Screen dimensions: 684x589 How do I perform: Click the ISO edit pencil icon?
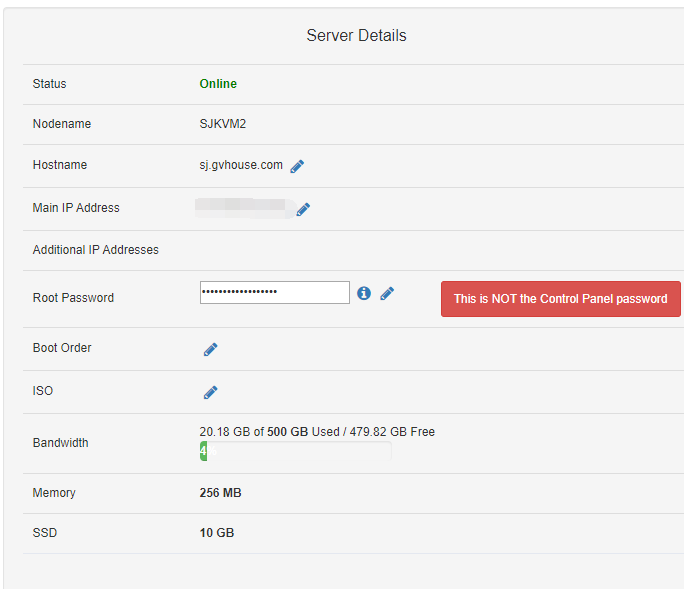(210, 392)
